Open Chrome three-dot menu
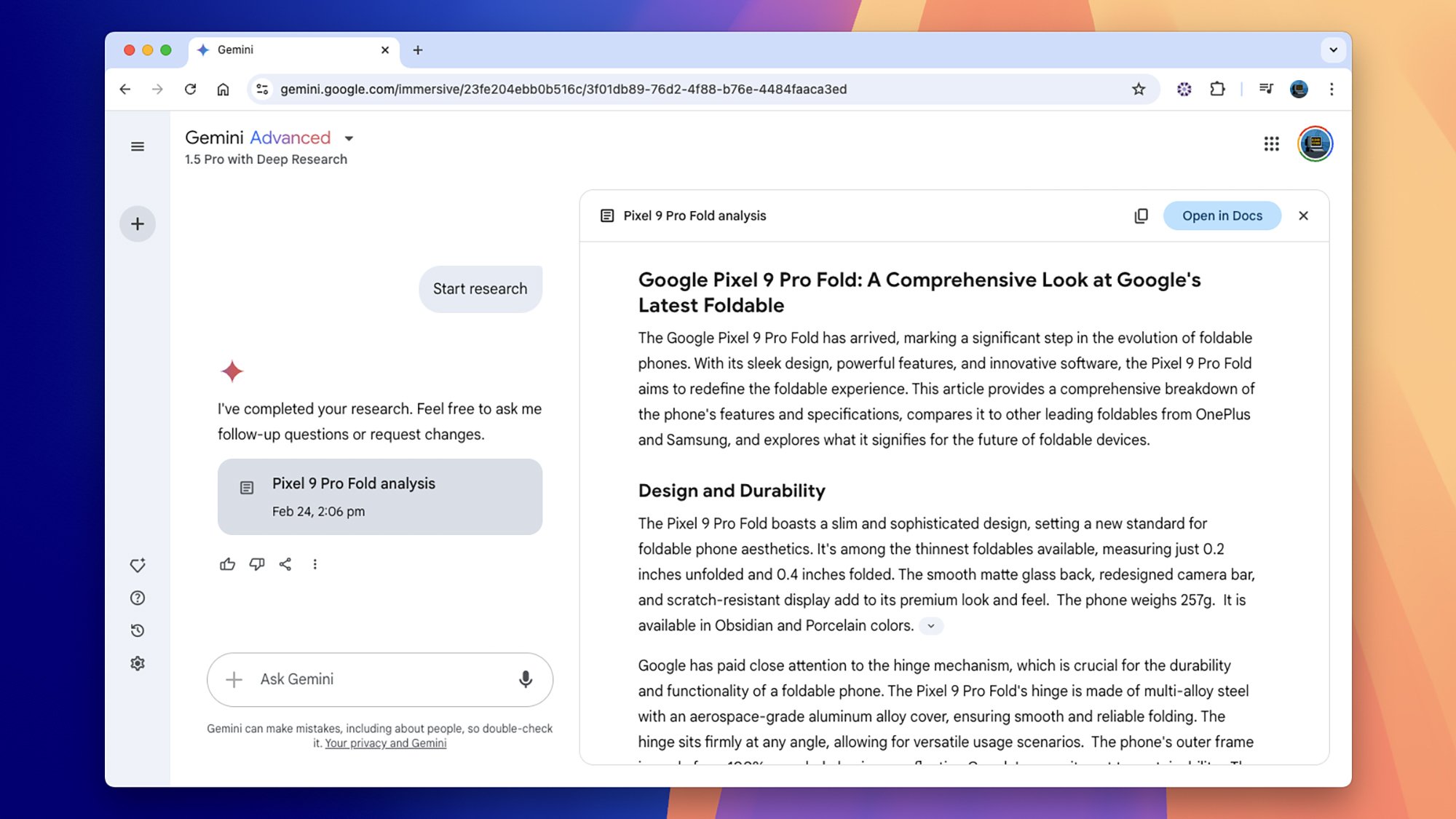This screenshot has height=819, width=1456. point(1332,90)
